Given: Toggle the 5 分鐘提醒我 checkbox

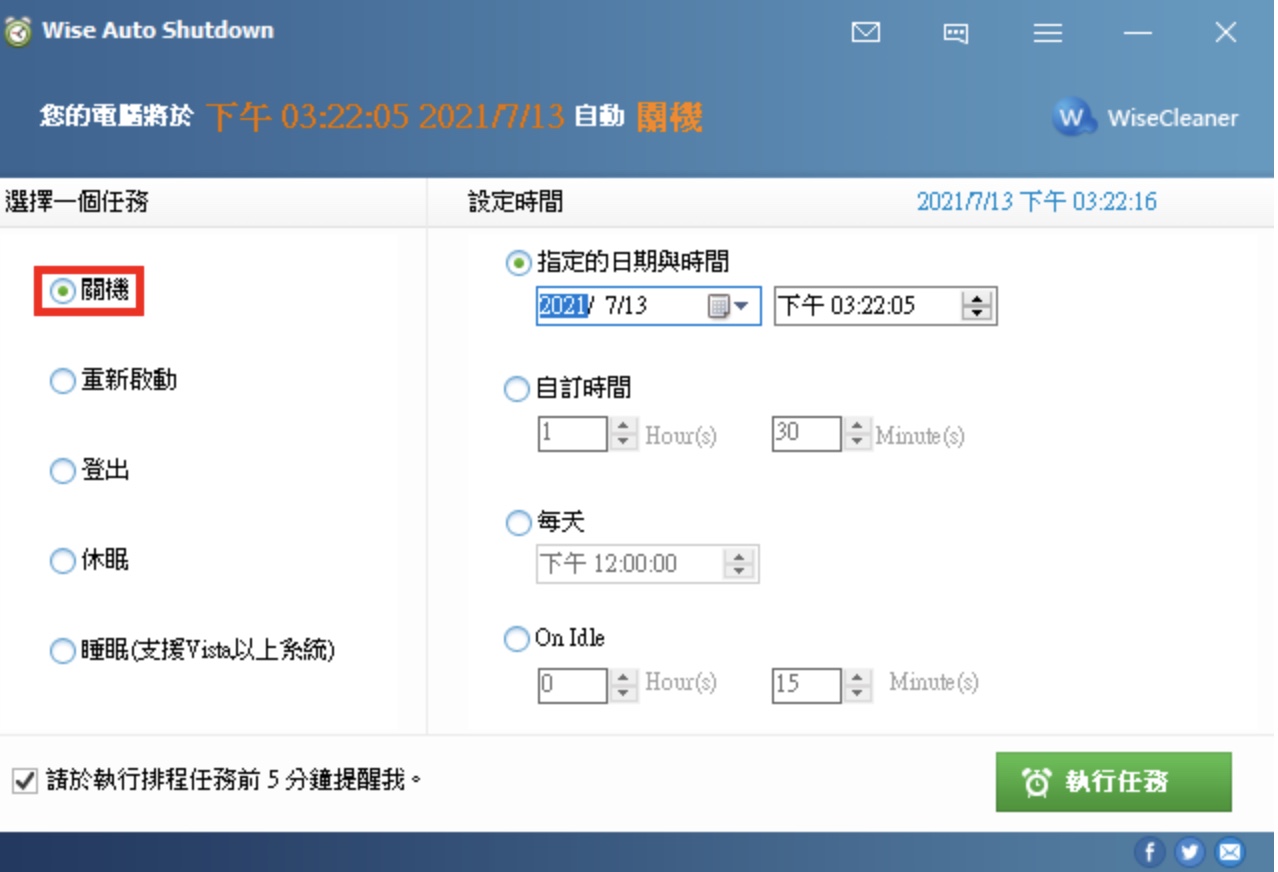Looking at the screenshot, I should [x=24, y=780].
